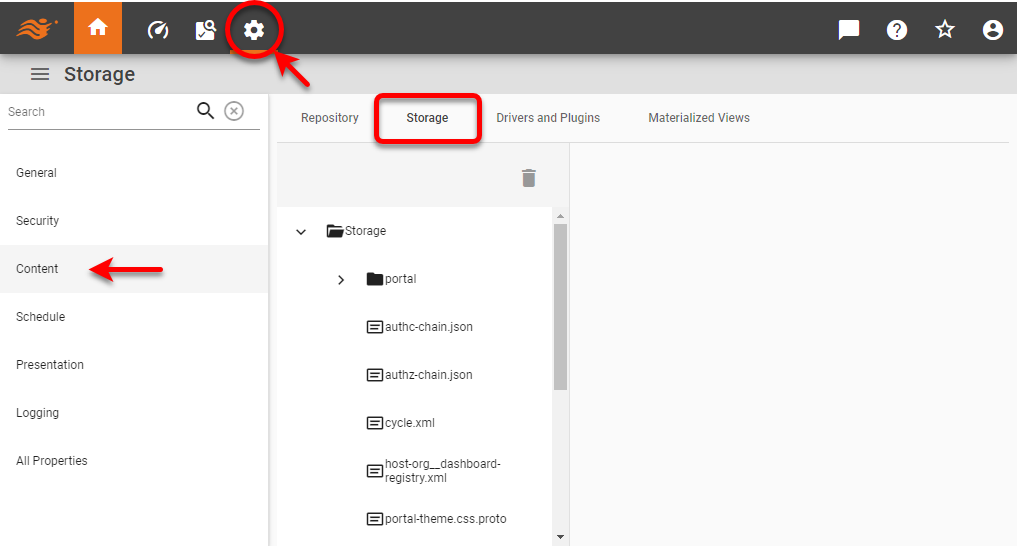The image size is (1017, 546).
Task: Open the Settings gear icon
Action: [x=254, y=30]
